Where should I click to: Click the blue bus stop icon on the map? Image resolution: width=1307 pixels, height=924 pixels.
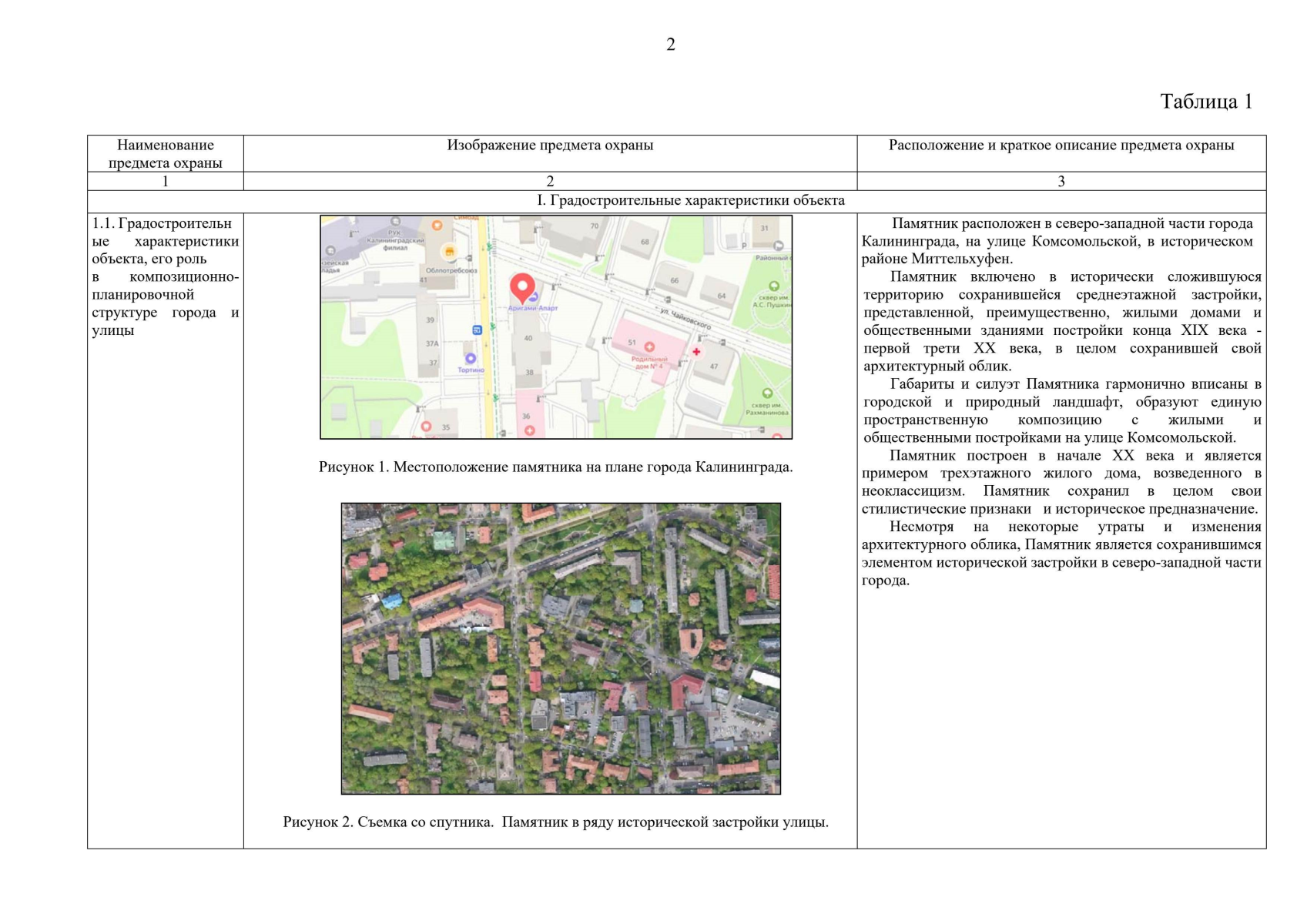477,330
